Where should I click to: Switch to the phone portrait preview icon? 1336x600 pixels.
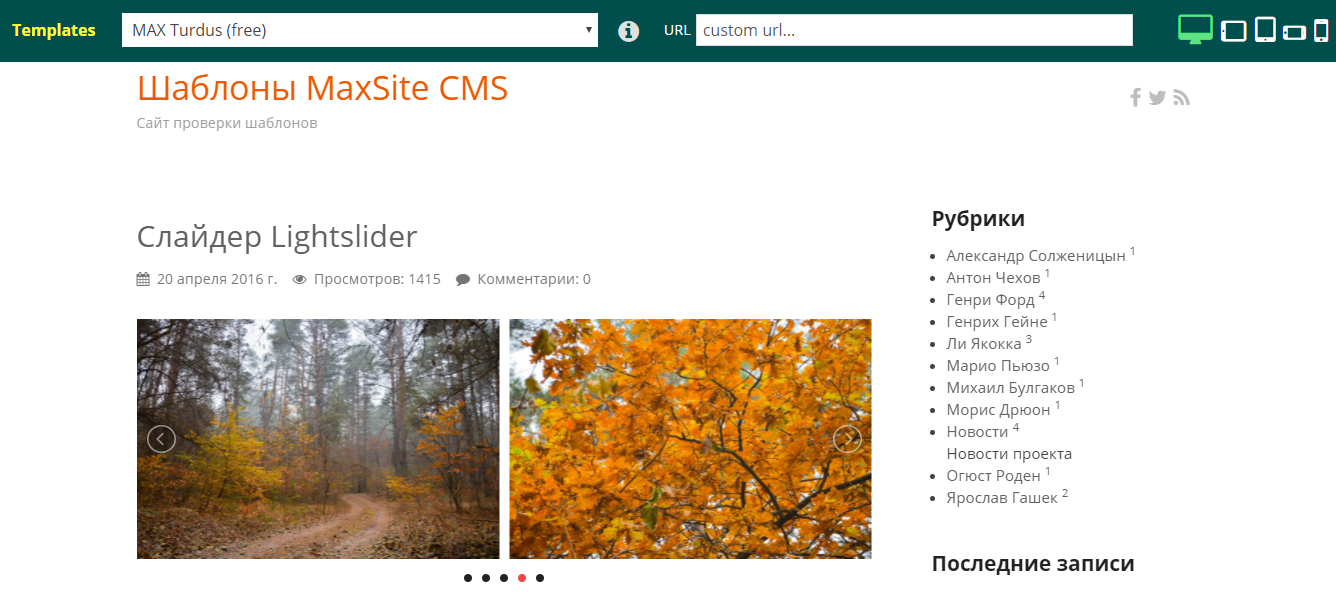tap(1265, 30)
